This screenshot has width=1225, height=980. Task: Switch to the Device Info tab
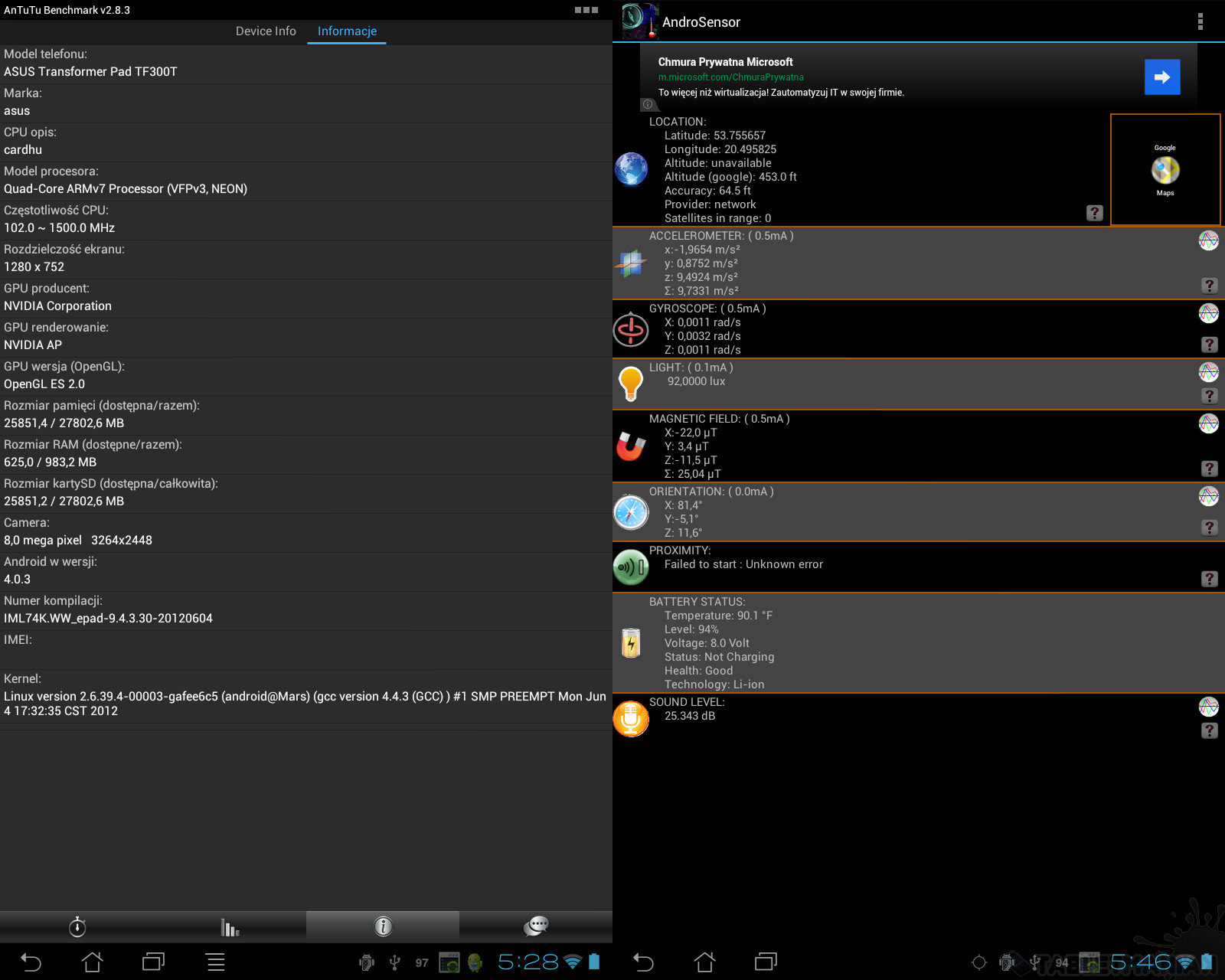[266, 31]
